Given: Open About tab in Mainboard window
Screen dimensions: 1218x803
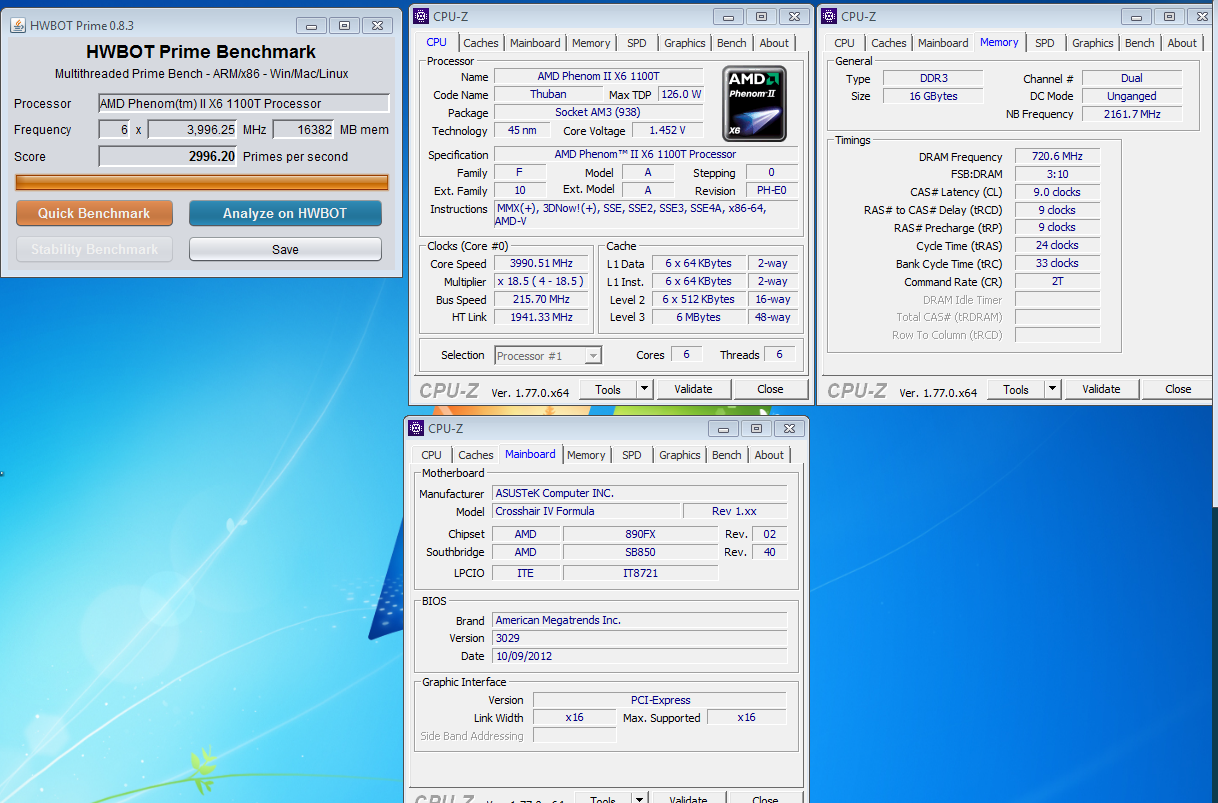Looking at the screenshot, I should click(769, 455).
